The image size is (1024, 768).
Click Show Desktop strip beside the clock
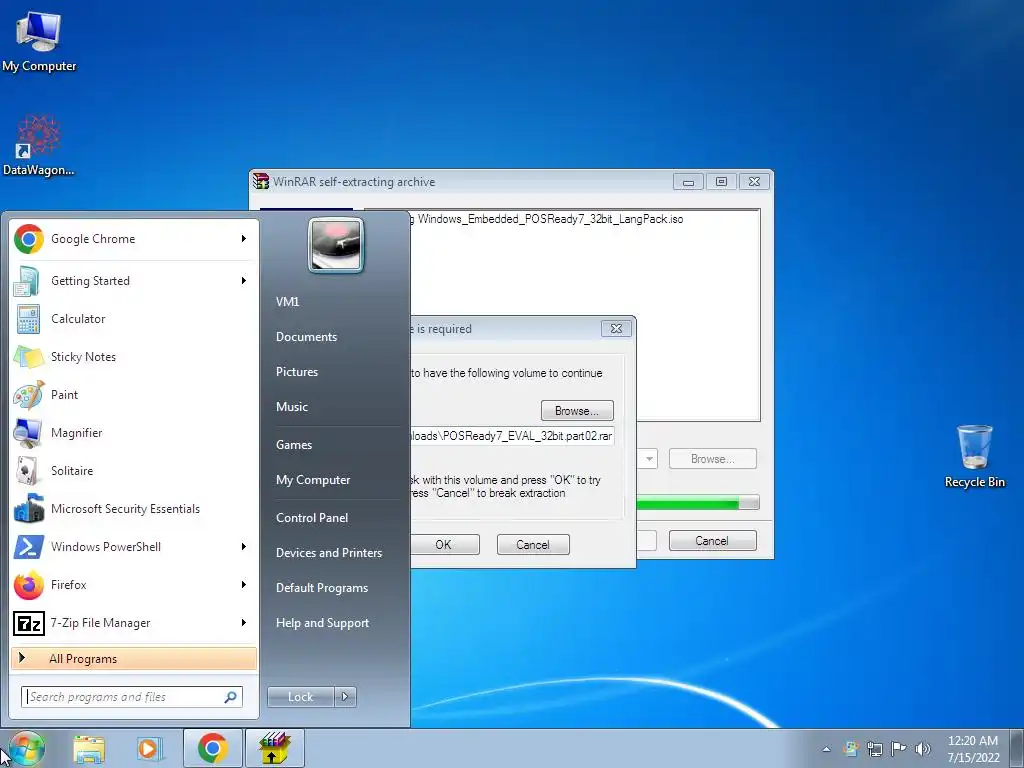click(1018, 748)
